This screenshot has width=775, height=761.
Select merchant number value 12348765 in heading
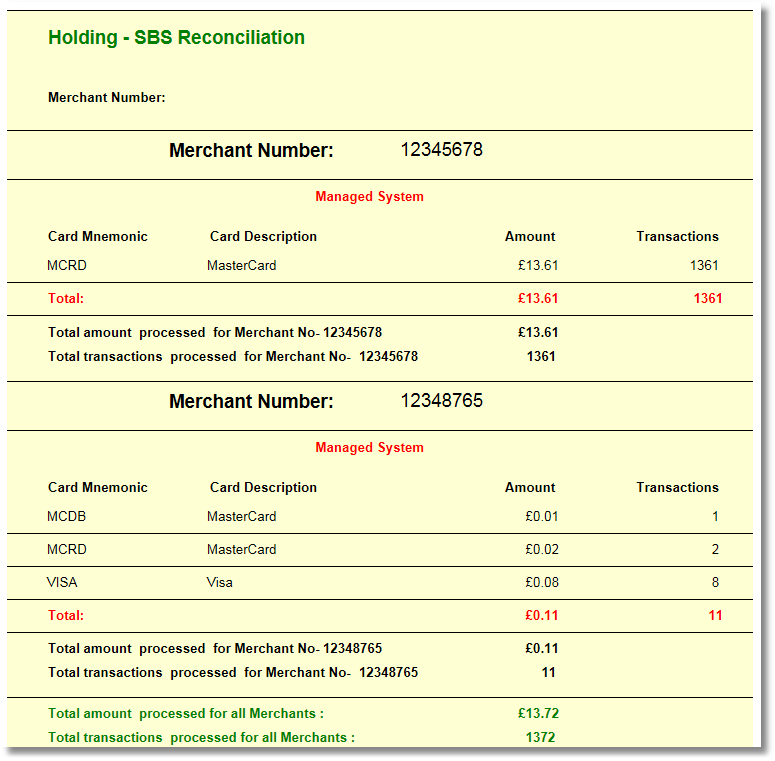(x=441, y=401)
